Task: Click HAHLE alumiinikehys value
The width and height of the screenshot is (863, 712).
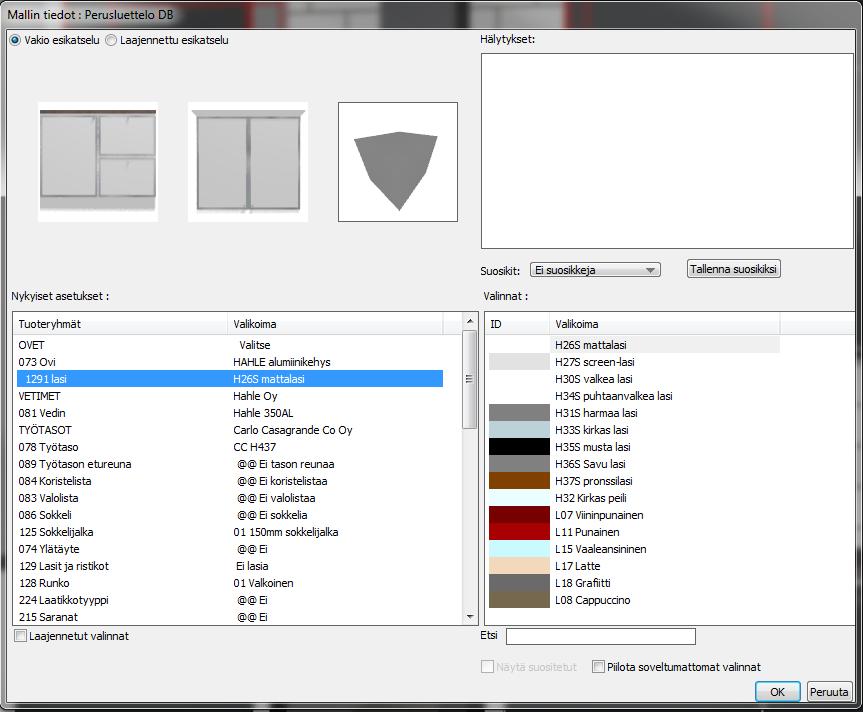Action: [x=282, y=362]
